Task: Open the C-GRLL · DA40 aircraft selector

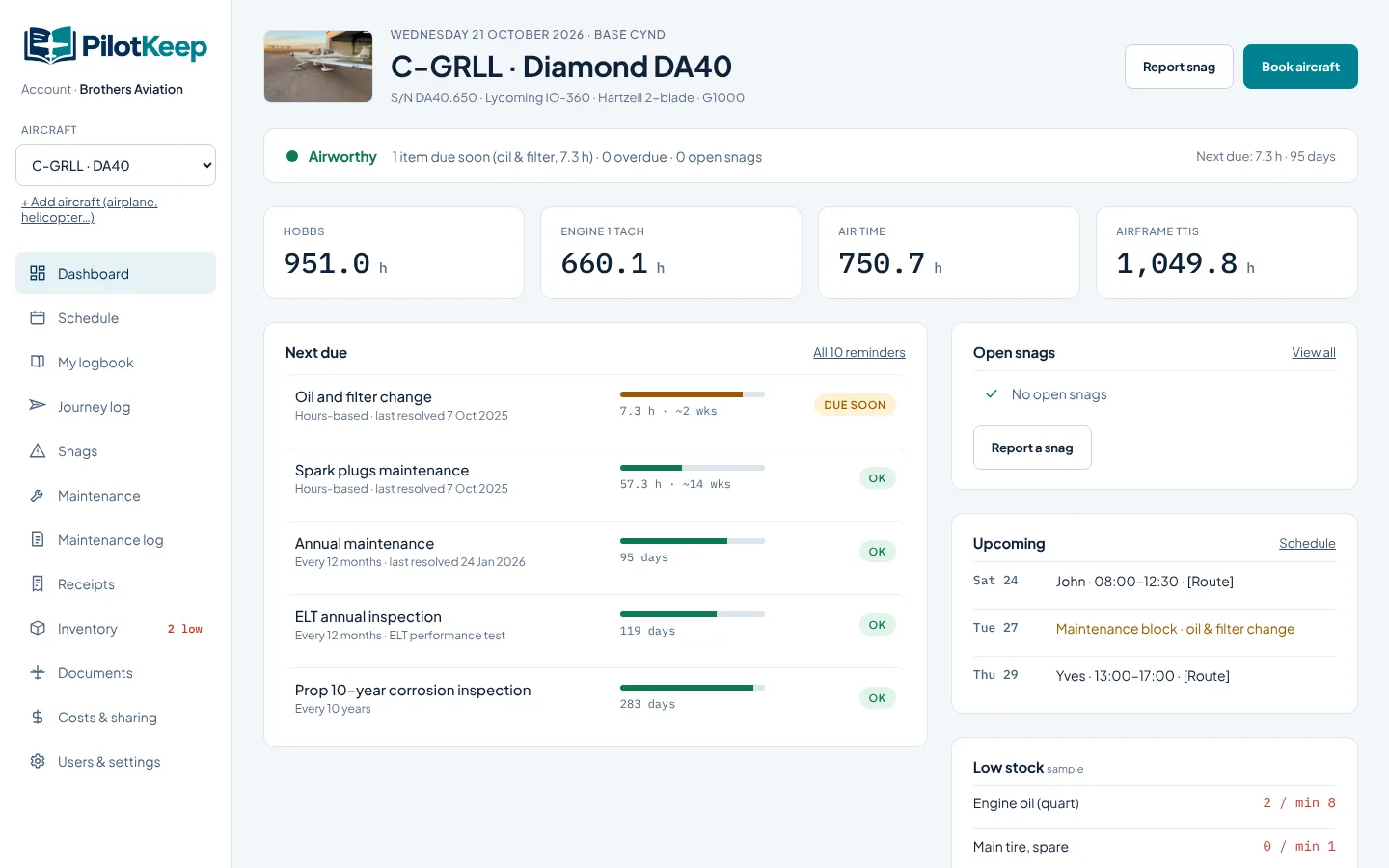Action: [116, 165]
